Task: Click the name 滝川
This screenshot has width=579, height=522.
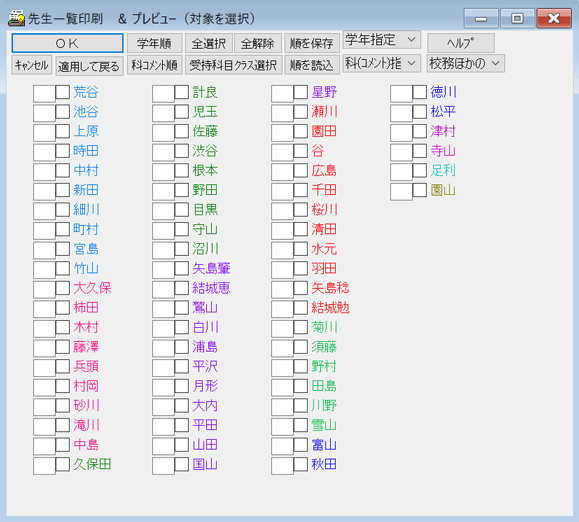Action: 86,425
